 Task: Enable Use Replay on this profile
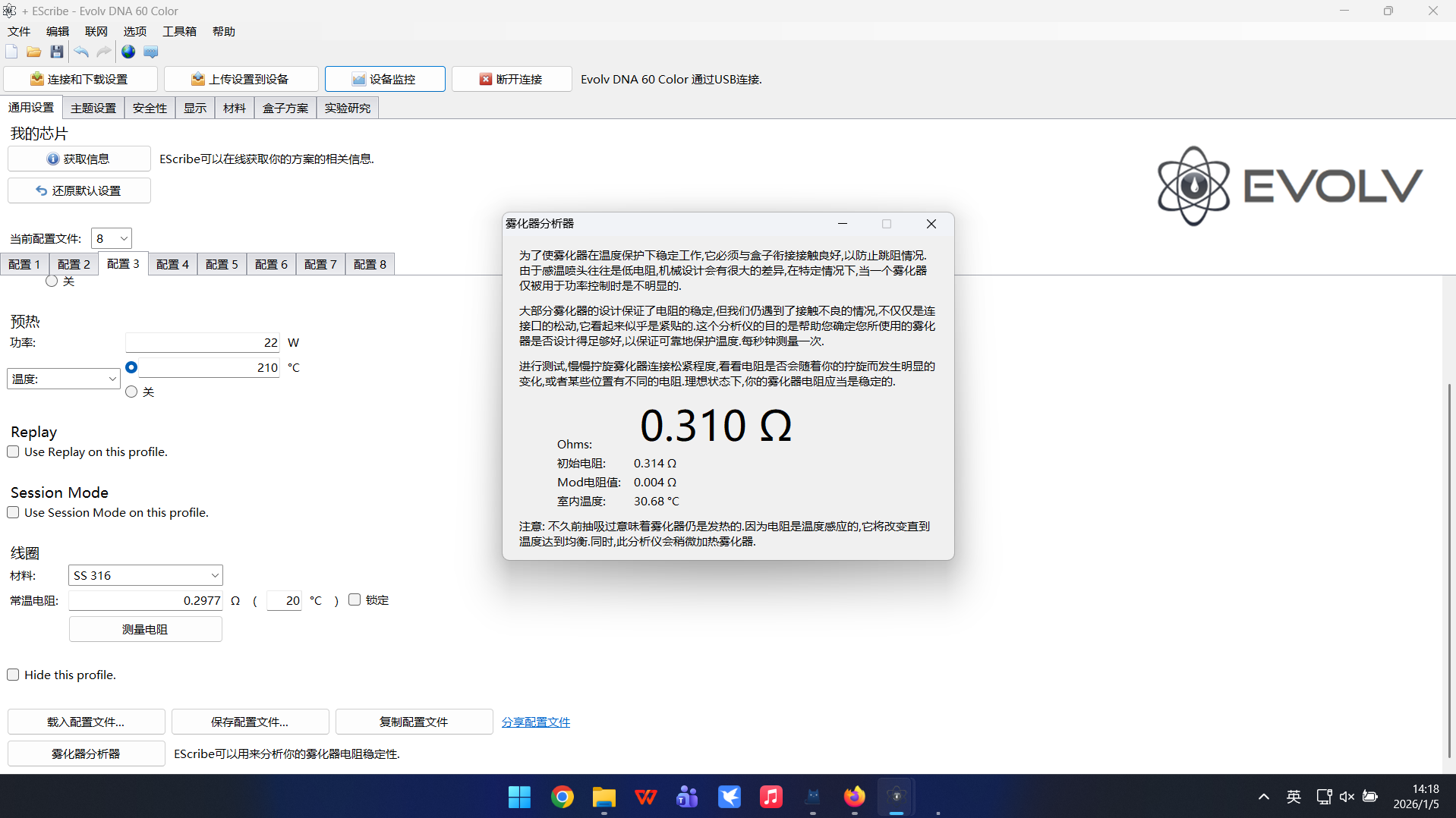[x=14, y=451]
